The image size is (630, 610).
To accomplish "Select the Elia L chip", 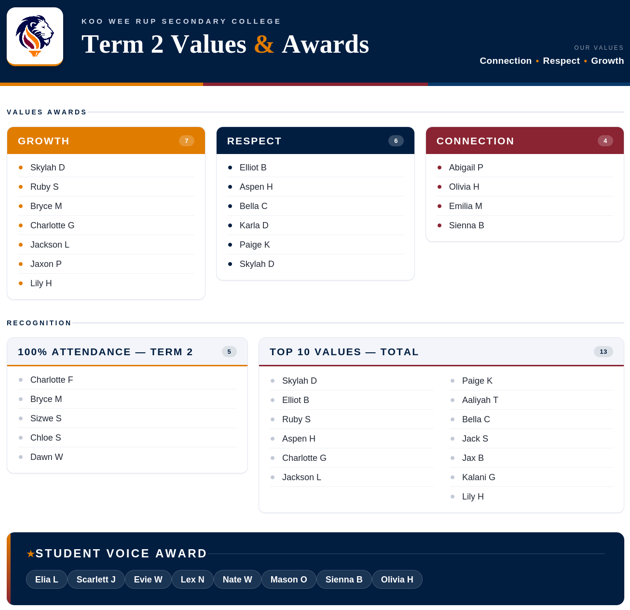I will pyautogui.click(x=47, y=579).
